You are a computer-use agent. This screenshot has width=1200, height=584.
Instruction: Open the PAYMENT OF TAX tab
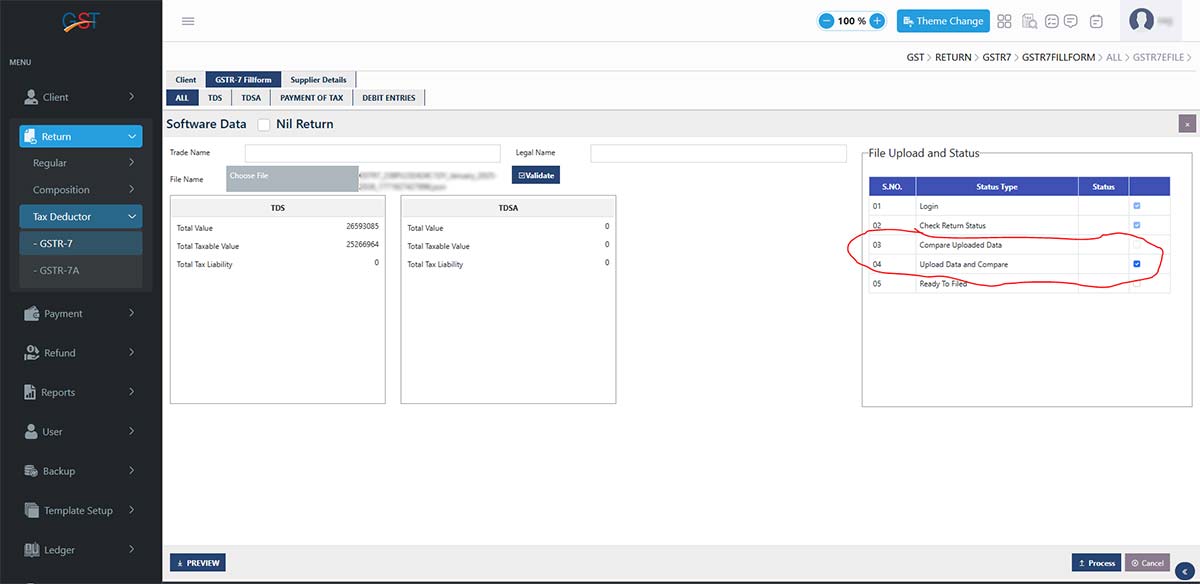311,98
